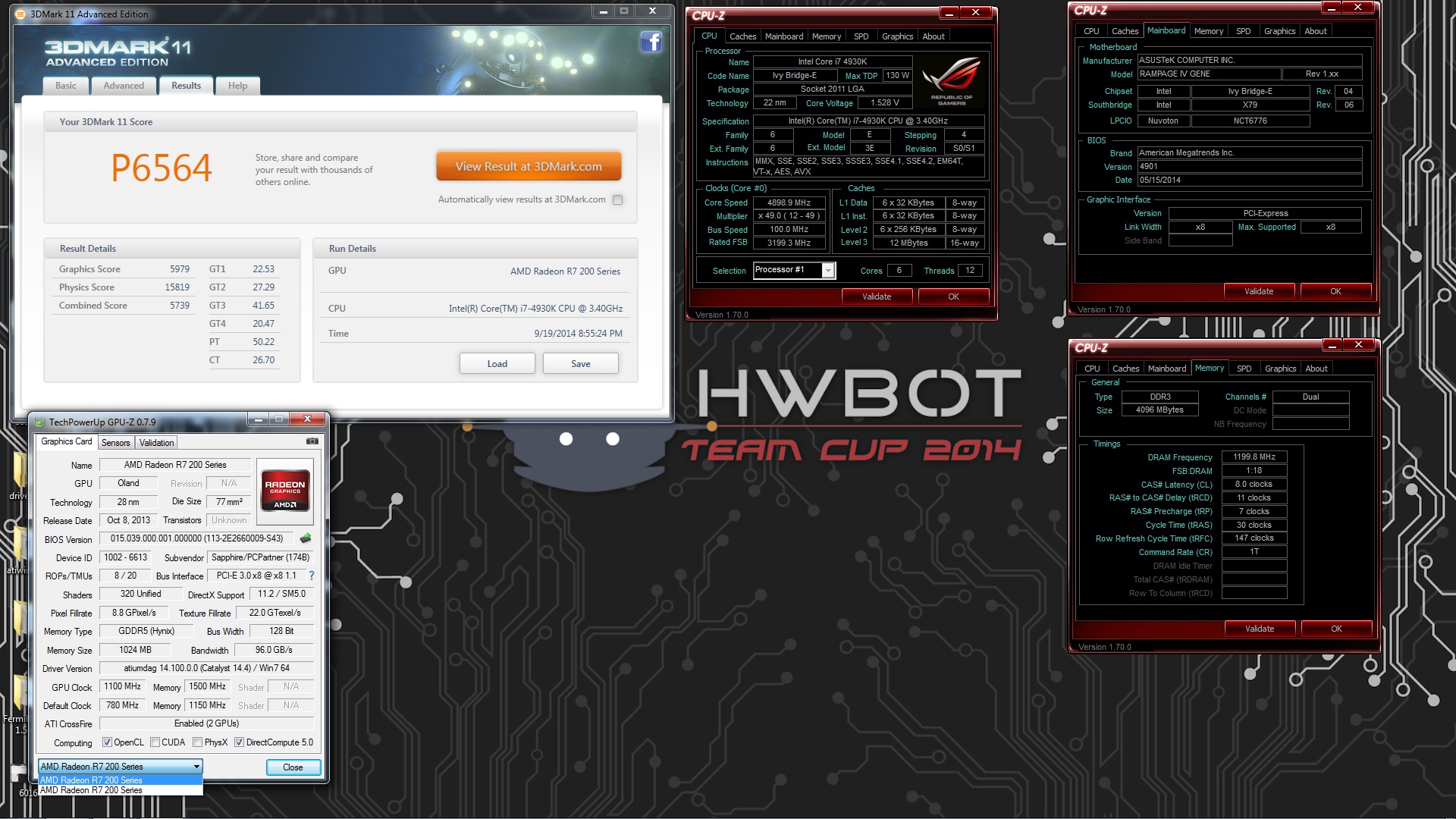Click OK in the CPU-Z Mainboard window
The height and width of the screenshot is (819, 1456).
(x=1335, y=291)
